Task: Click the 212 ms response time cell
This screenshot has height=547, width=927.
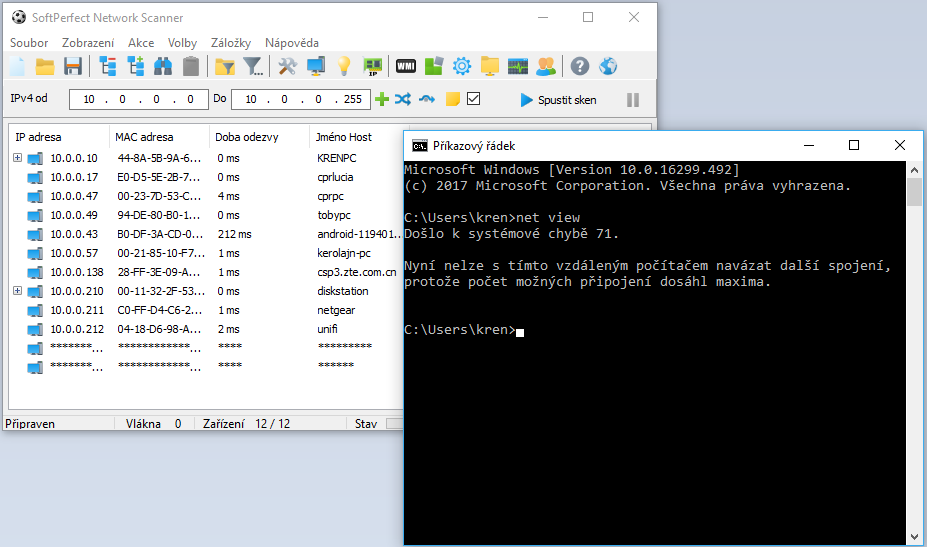Action: tap(234, 234)
